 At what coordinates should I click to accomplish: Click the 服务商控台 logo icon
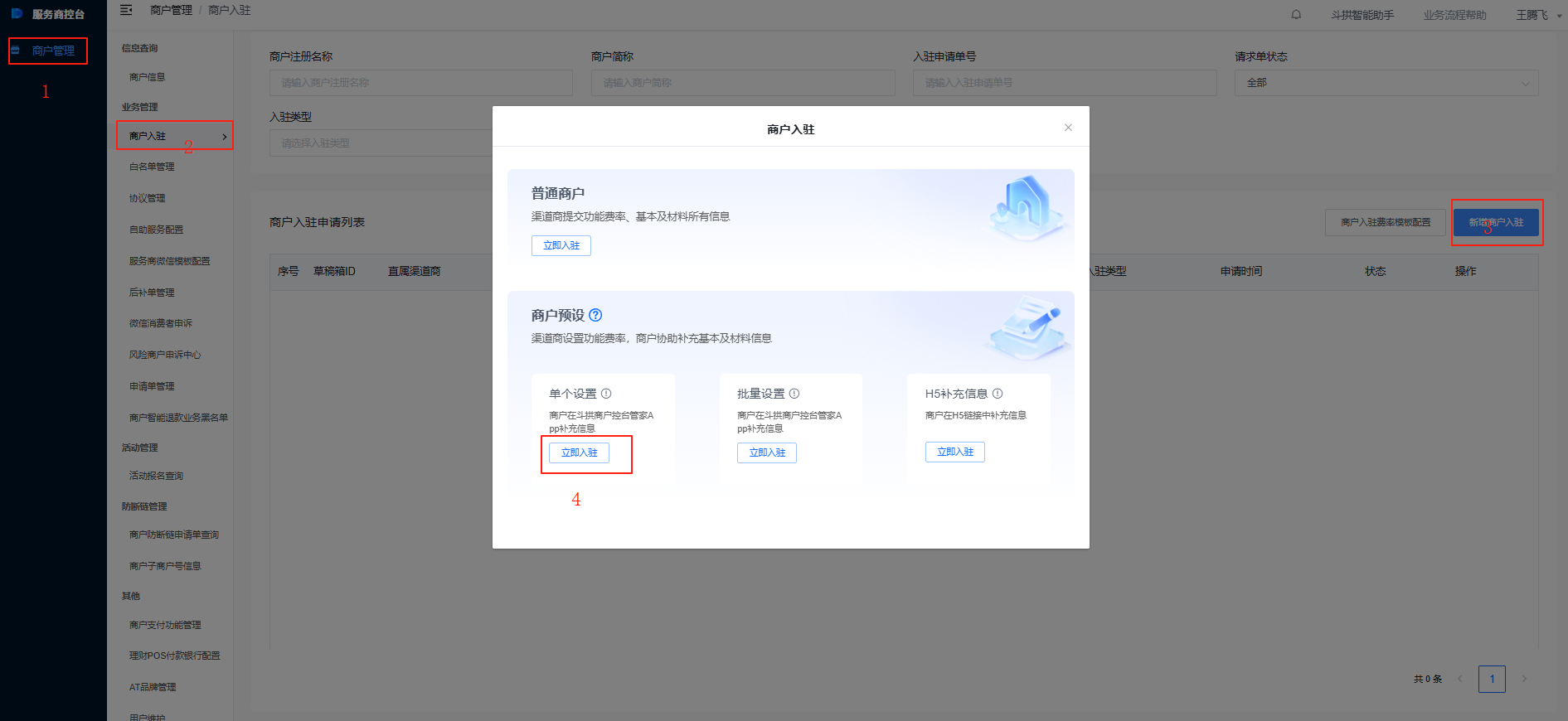[x=17, y=14]
